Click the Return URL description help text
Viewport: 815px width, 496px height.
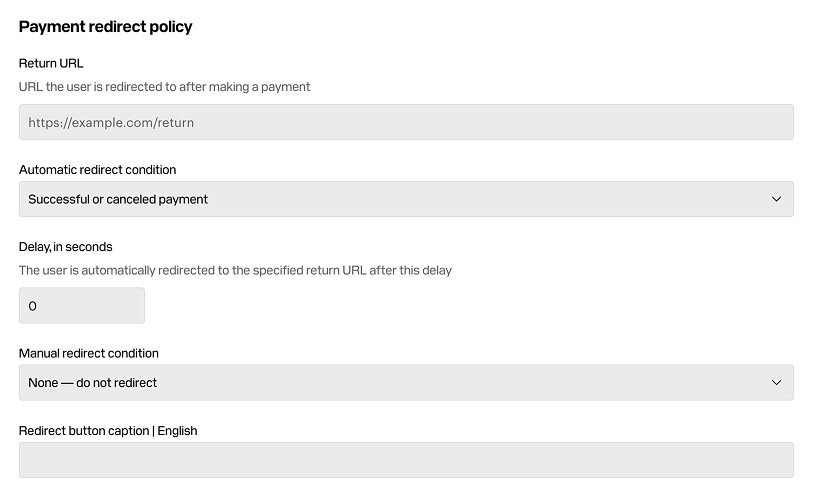[164, 87]
